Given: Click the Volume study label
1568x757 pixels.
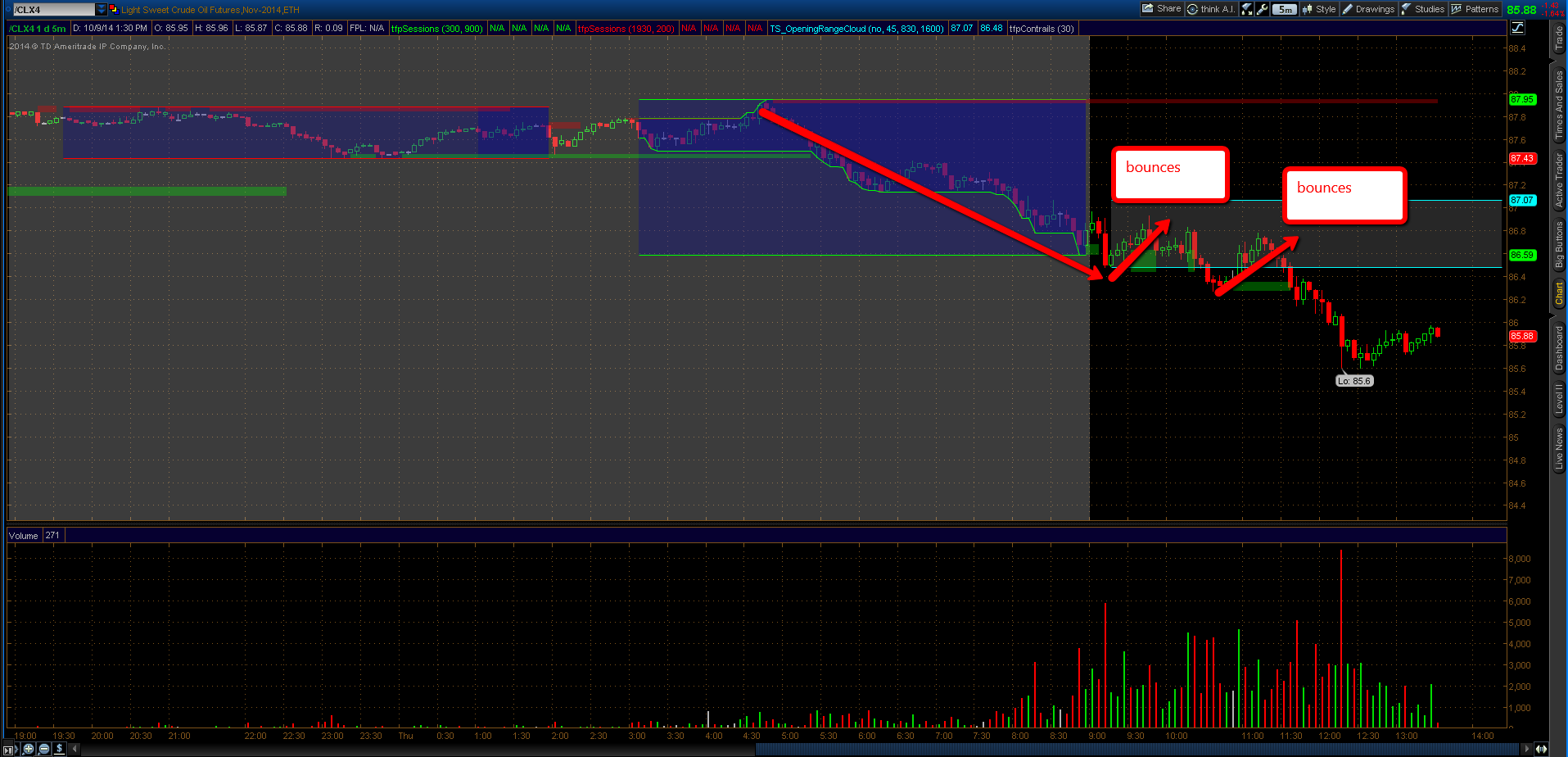Looking at the screenshot, I should (24, 536).
